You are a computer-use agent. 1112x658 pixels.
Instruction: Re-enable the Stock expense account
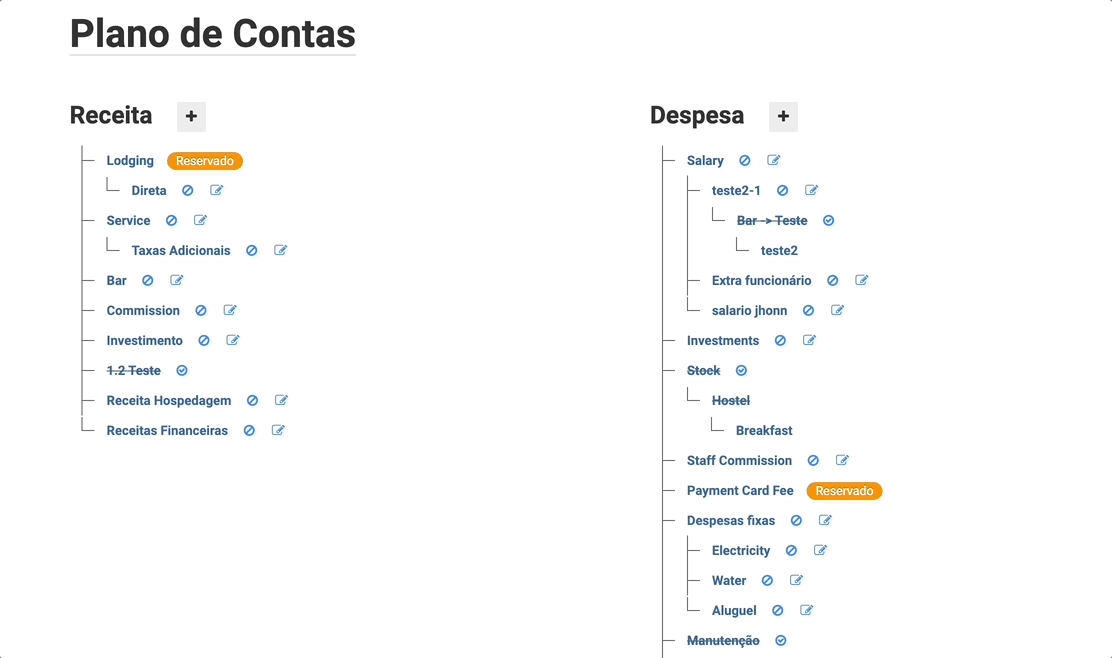(742, 370)
